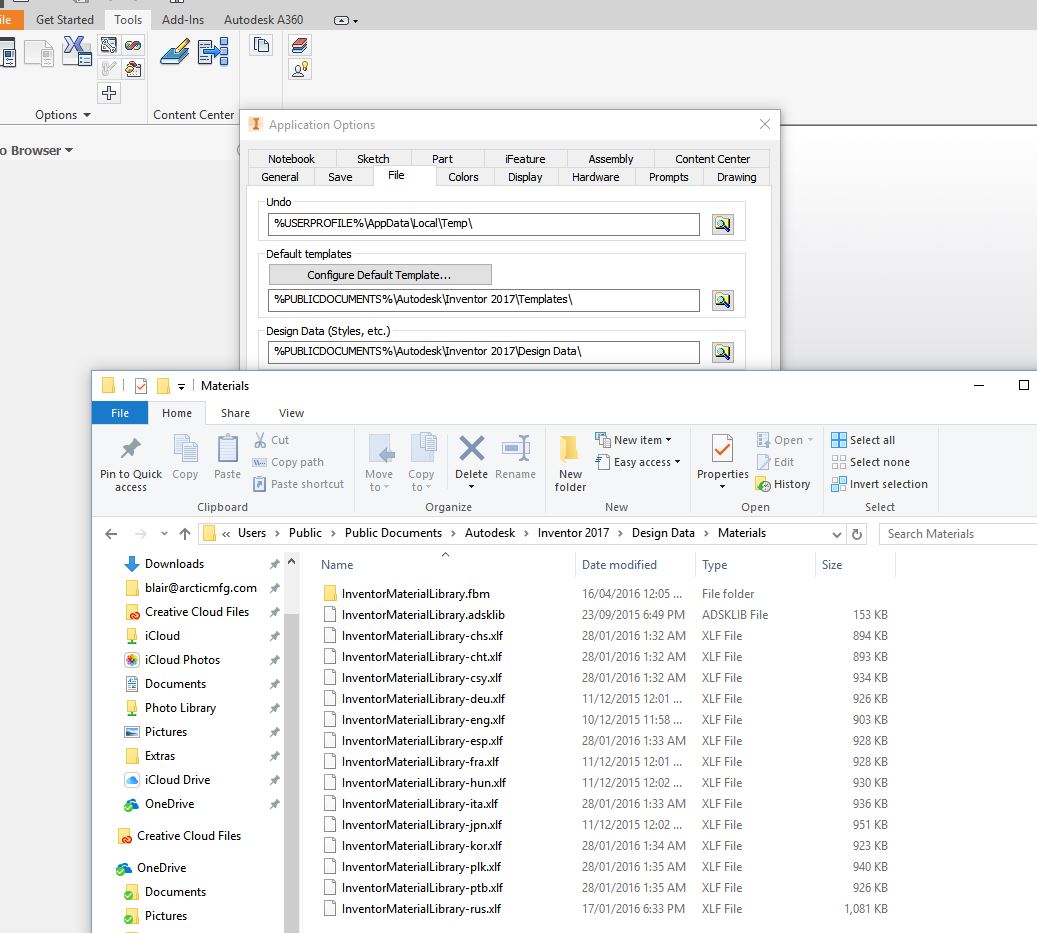
Task: Click Design Data in the breadcrumb path
Action: click(x=663, y=533)
